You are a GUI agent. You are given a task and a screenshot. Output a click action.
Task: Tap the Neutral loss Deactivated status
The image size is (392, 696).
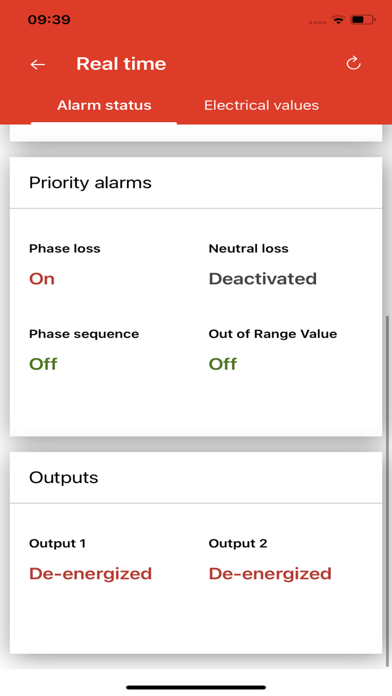263,279
